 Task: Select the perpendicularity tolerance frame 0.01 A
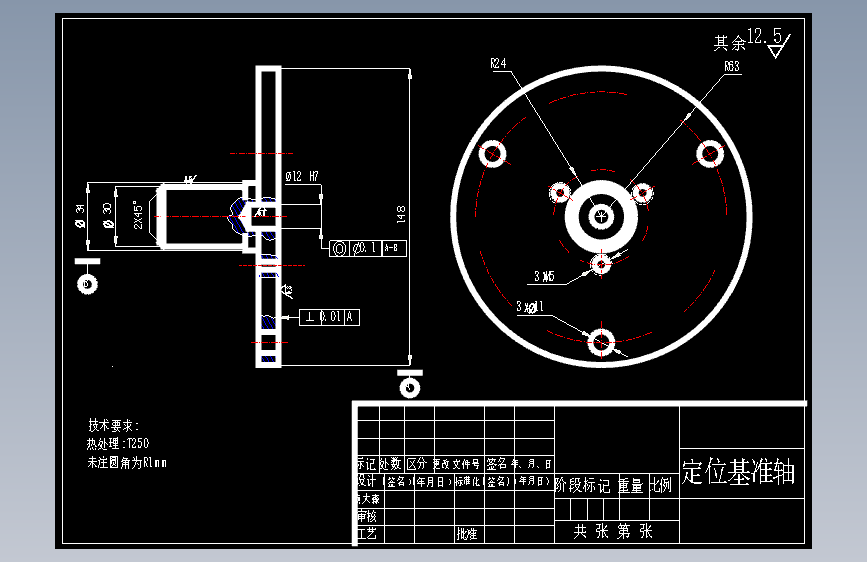coord(330,317)
